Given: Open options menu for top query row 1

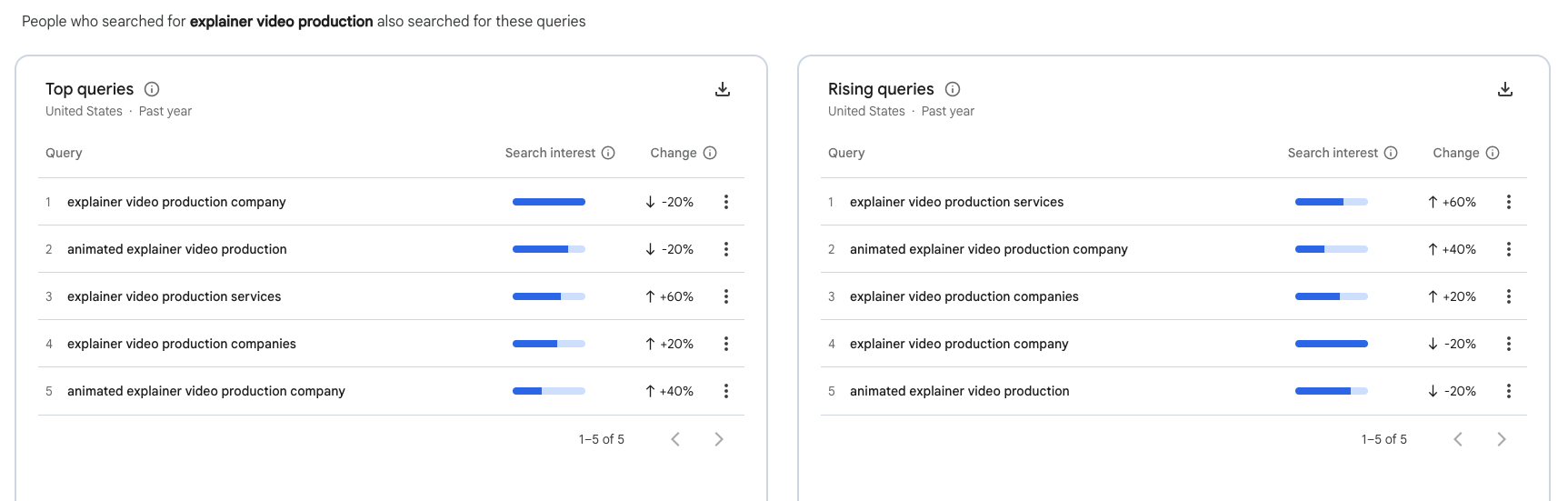Looking at the screenshot, I should 725,202.
